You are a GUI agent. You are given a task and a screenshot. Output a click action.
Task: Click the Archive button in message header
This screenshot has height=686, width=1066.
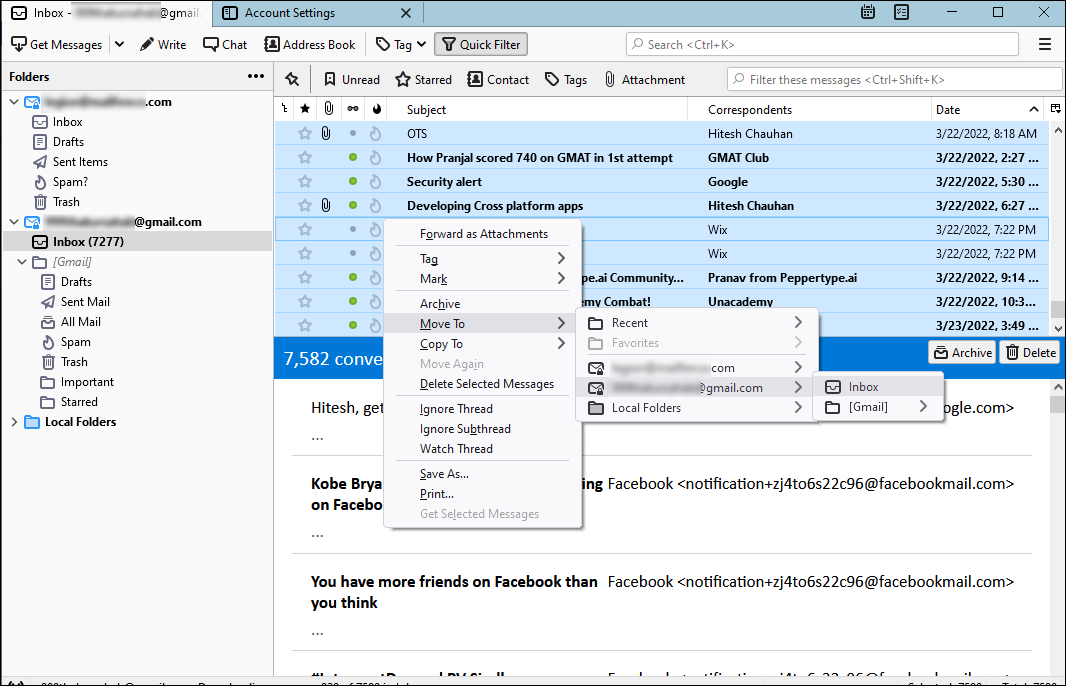962,352
